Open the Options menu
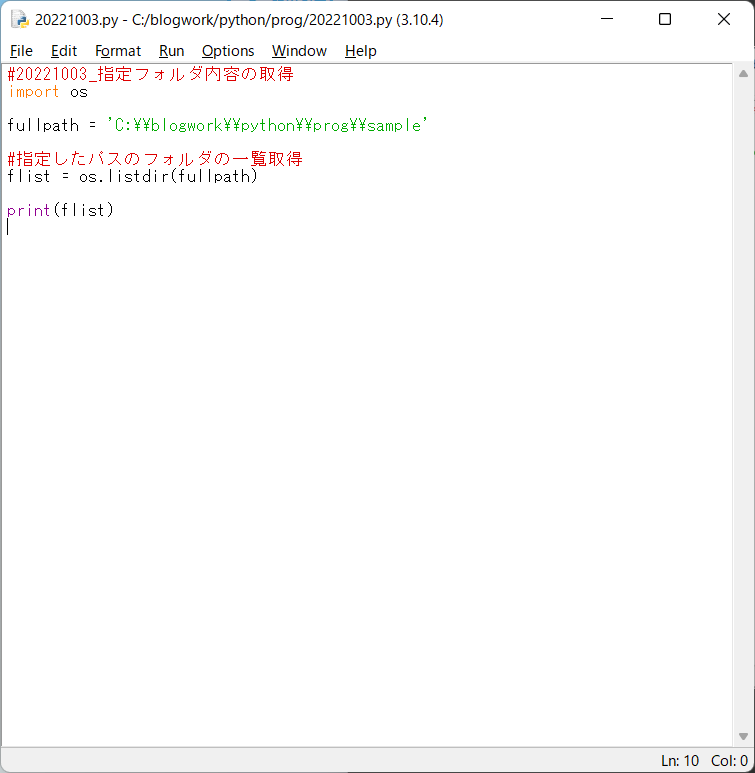 click(228, 51)
